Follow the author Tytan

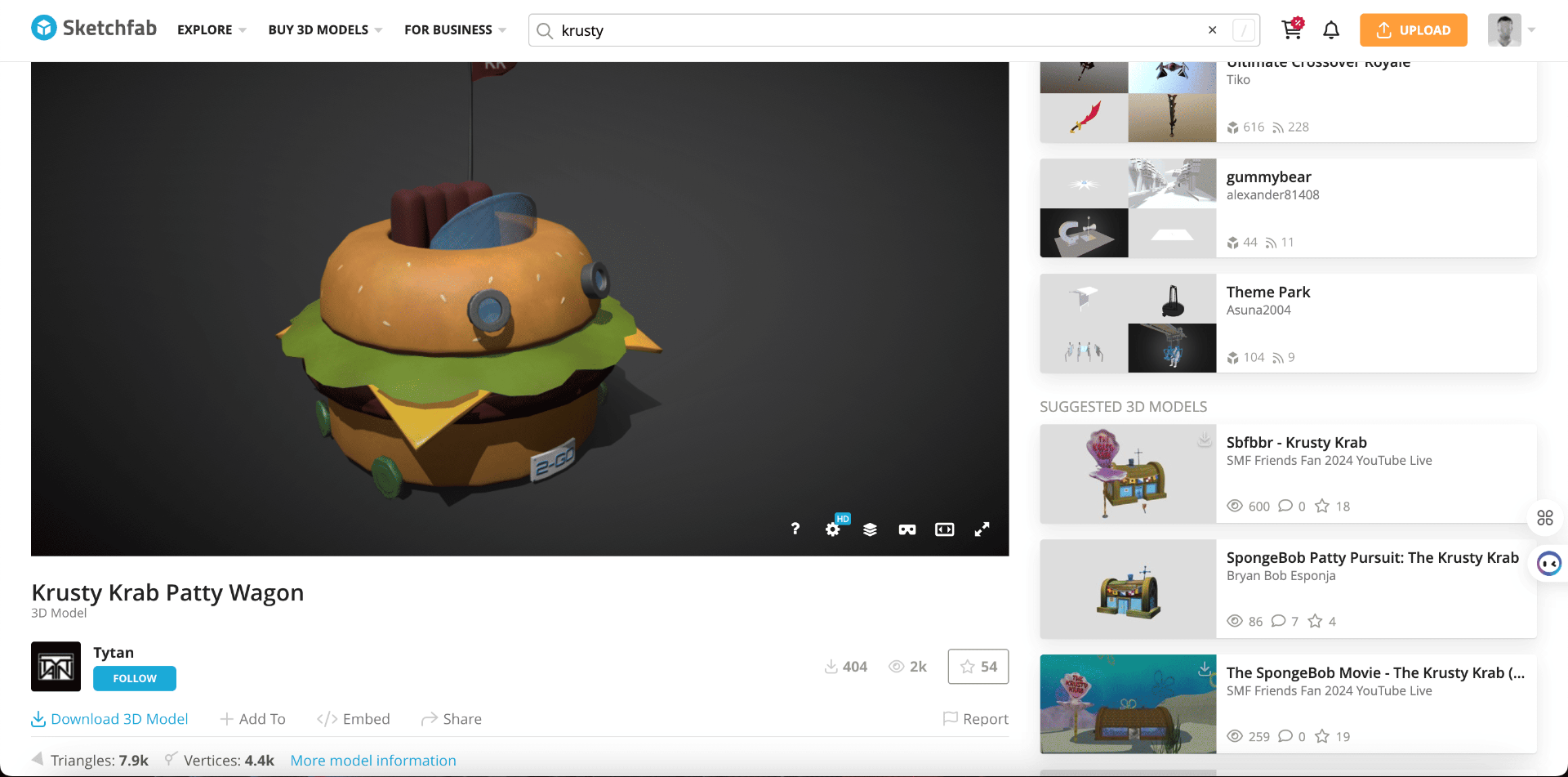click(135, 678)
